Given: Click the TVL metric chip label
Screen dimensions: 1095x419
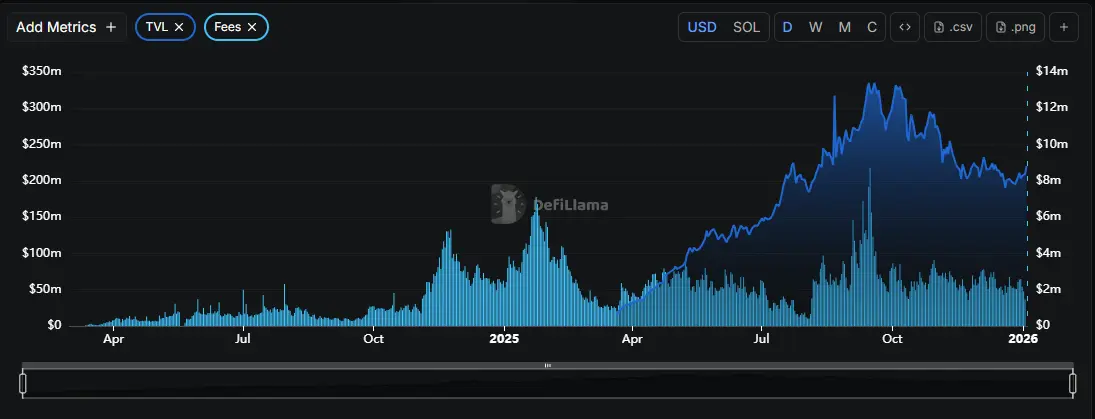Looking at the screenshot, I should pyautogui.click(x=156, y=27).
